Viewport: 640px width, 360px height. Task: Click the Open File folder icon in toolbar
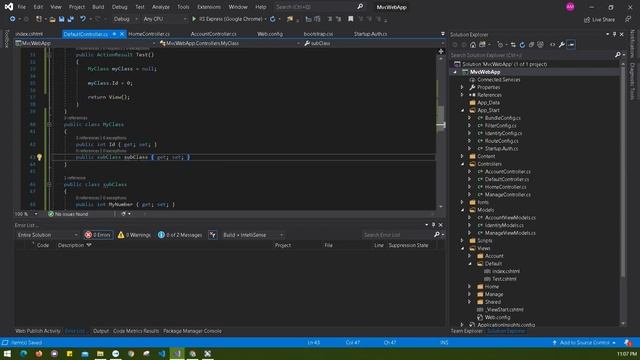point(52,19)
